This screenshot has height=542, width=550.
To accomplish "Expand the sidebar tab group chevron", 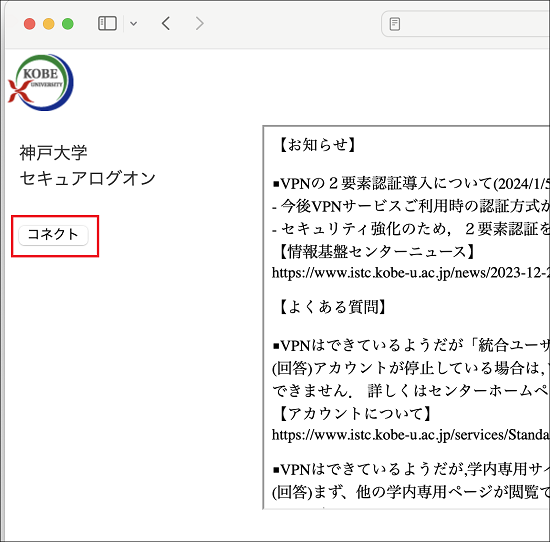I will (133, 24).
